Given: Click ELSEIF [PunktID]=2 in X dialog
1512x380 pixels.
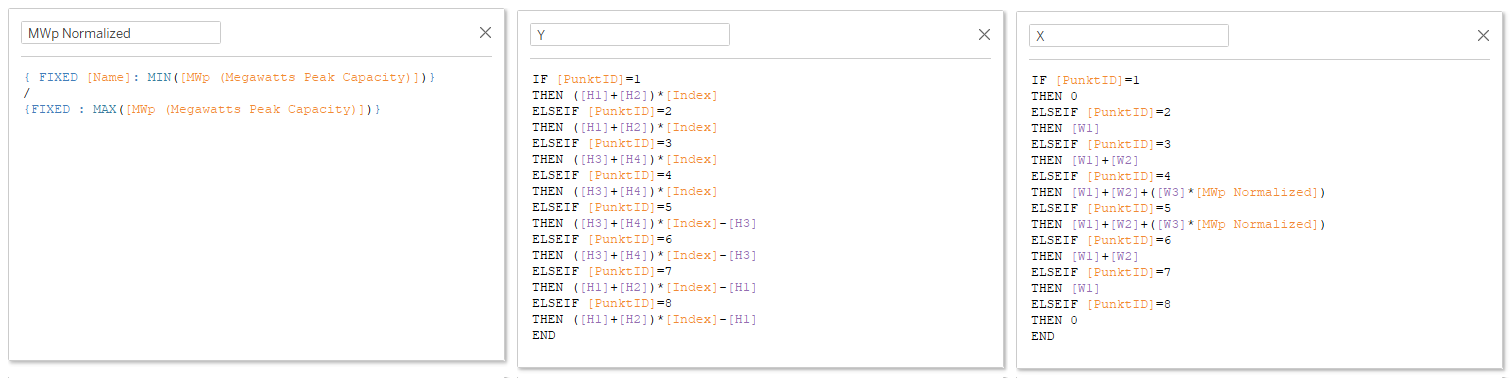Looking at the screenshot, I should pos(1101,112).
